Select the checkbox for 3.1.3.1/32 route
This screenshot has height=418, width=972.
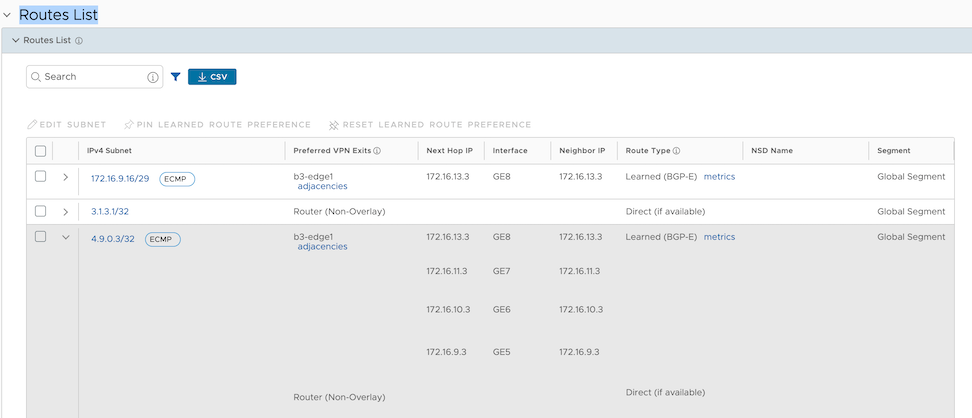[x=40, y=212]
